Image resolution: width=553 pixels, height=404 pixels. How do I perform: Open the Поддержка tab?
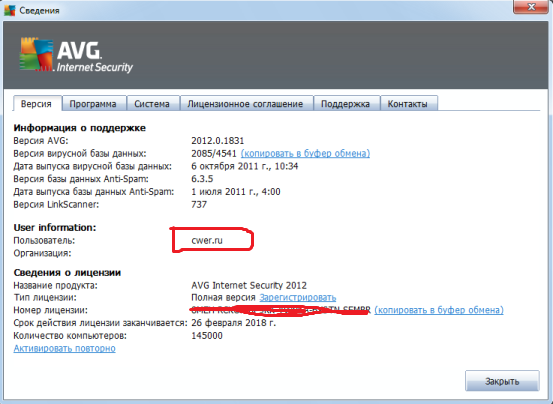(346, 104)
